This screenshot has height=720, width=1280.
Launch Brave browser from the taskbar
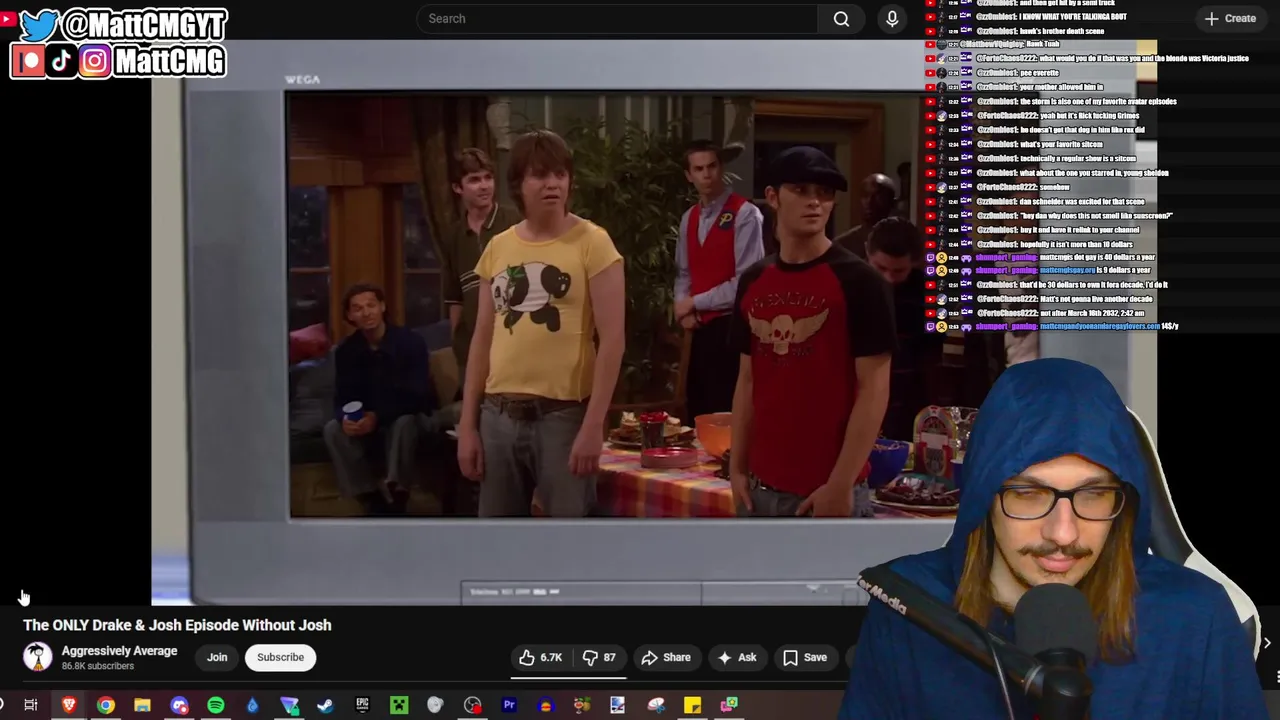coord(69,705)
